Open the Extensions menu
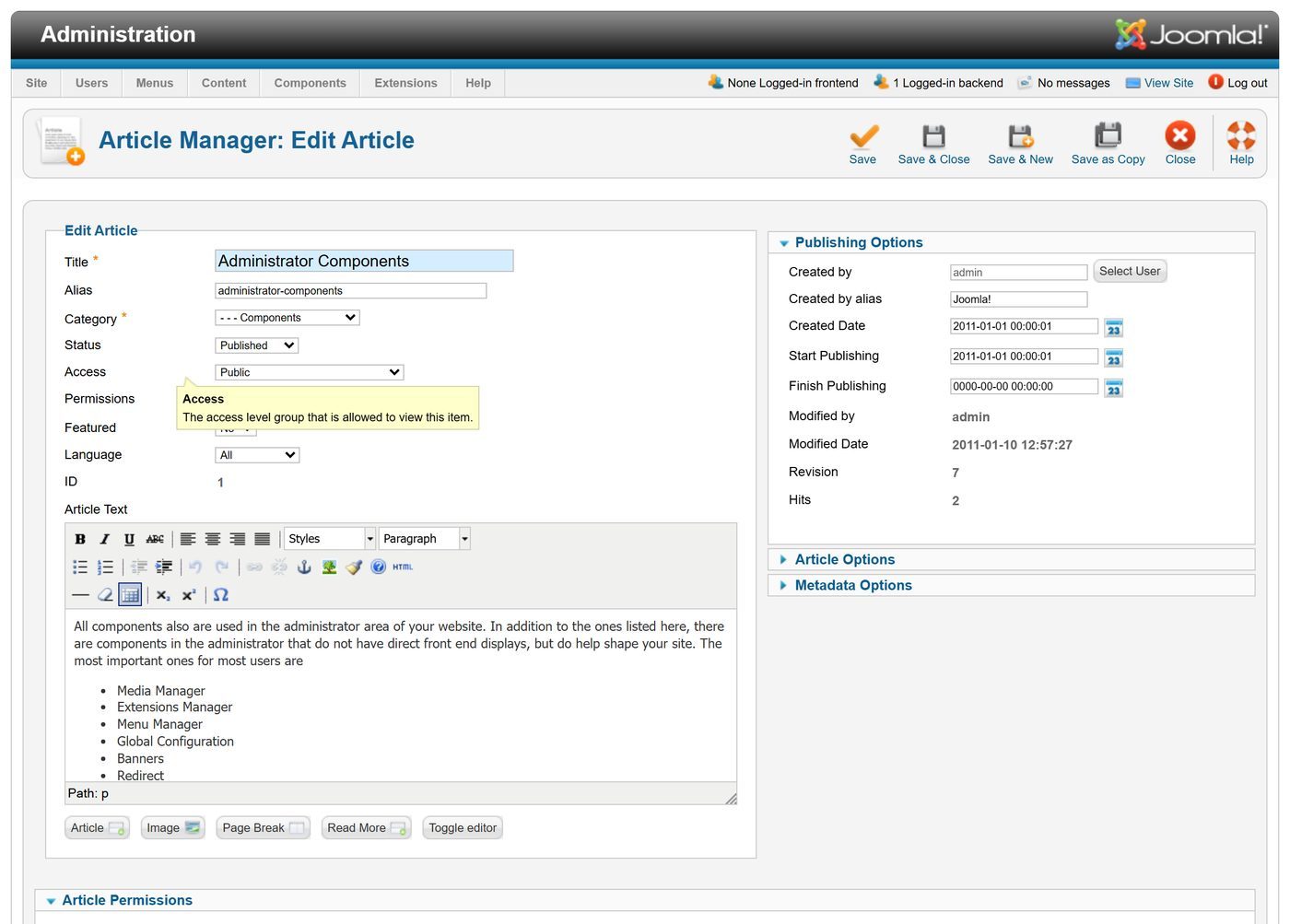1290x924 pixels. (405, 83)
